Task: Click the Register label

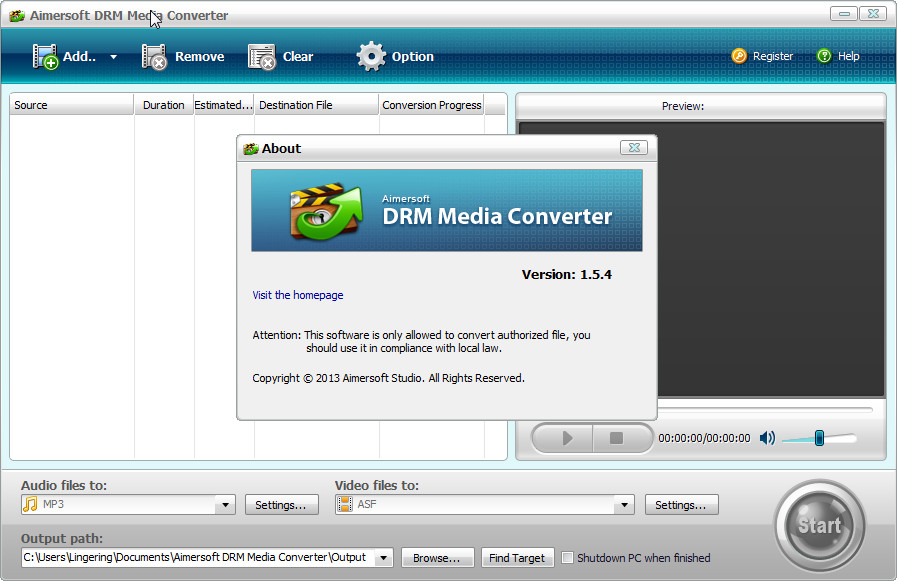Action: (773, 56)
